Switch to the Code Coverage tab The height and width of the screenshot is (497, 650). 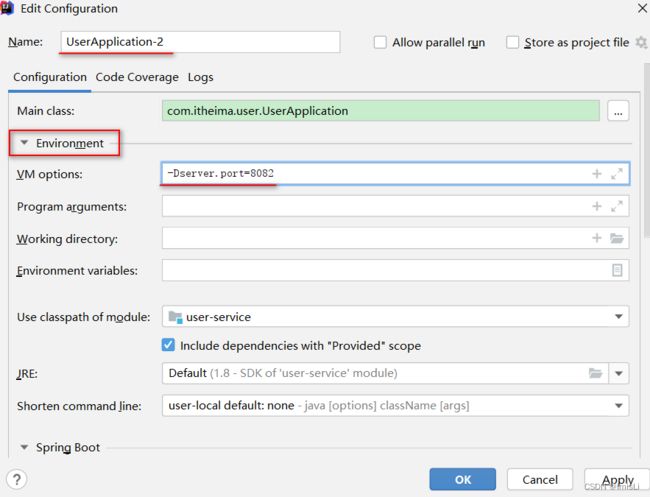tap(137, 77)
